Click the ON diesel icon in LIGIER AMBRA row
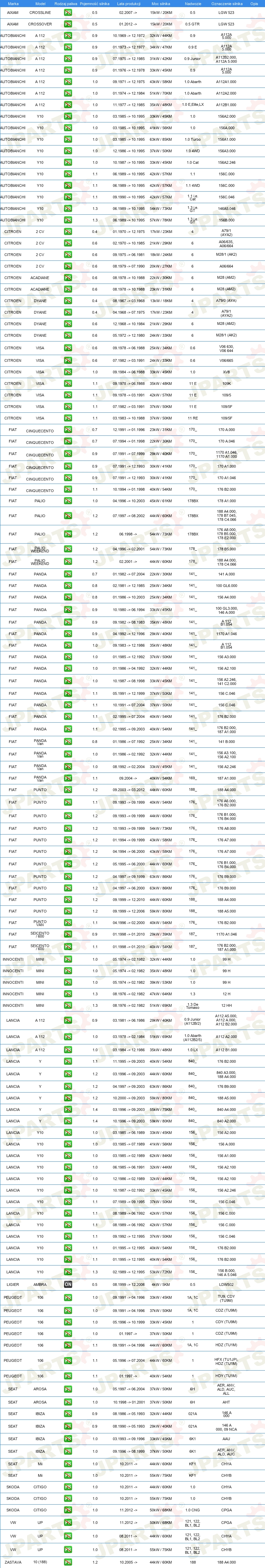This screenshot has height=1568, width=265. point(68,1285)
